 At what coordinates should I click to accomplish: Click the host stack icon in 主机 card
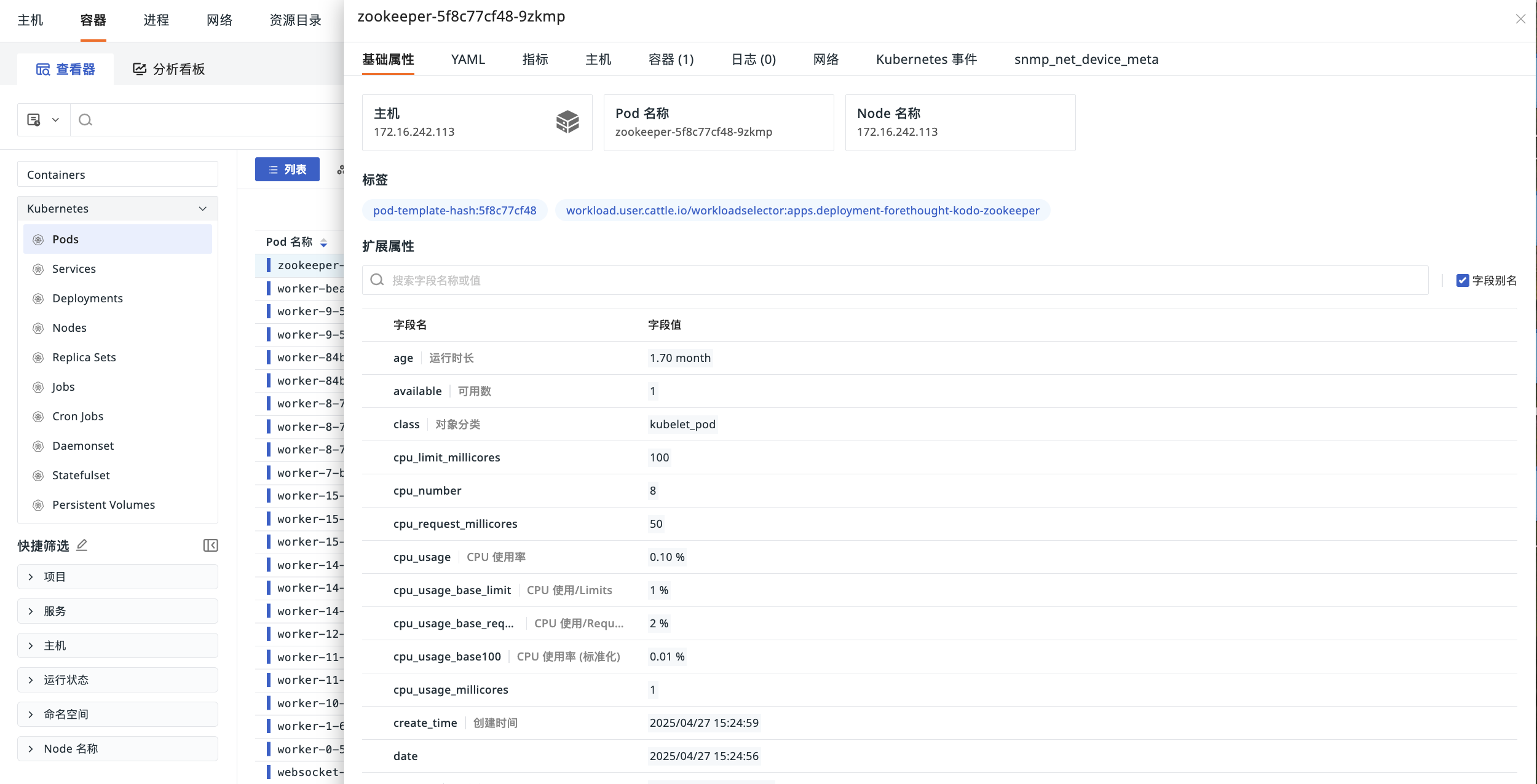point(567,122)
